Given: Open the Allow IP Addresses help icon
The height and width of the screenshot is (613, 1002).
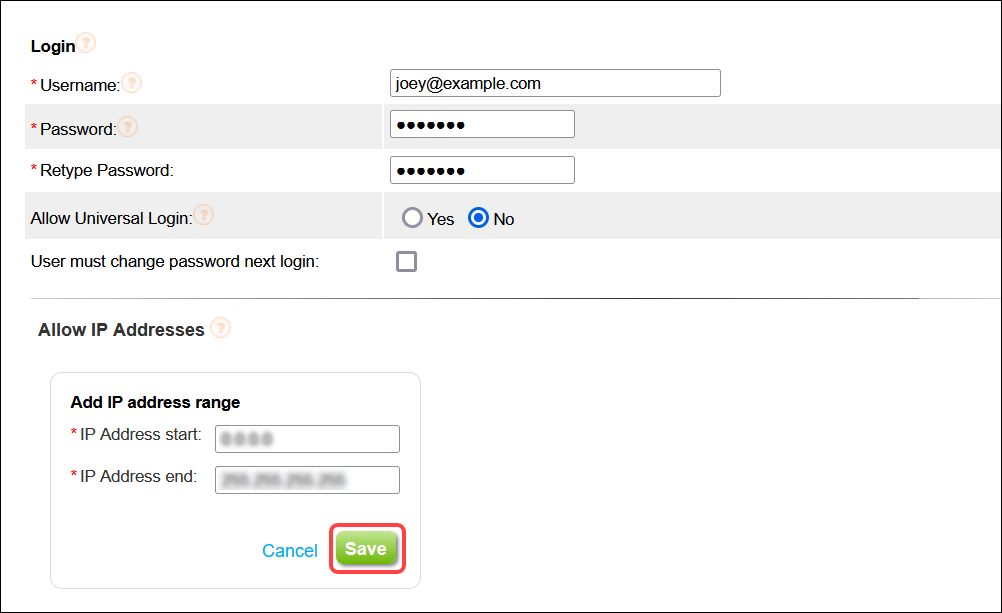Looking at the screenshot, I should tap(221, 327).
